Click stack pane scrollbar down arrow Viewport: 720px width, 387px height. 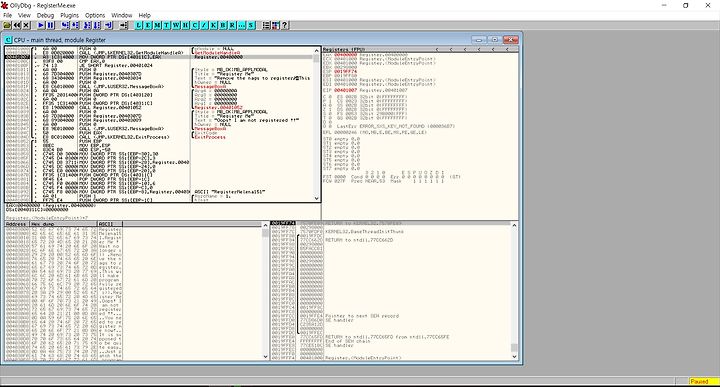tap(514, 356)
